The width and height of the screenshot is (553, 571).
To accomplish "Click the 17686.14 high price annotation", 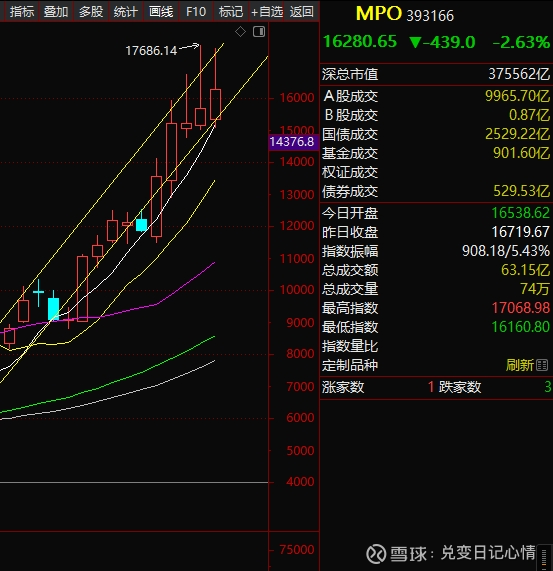I will pos(151,51).
